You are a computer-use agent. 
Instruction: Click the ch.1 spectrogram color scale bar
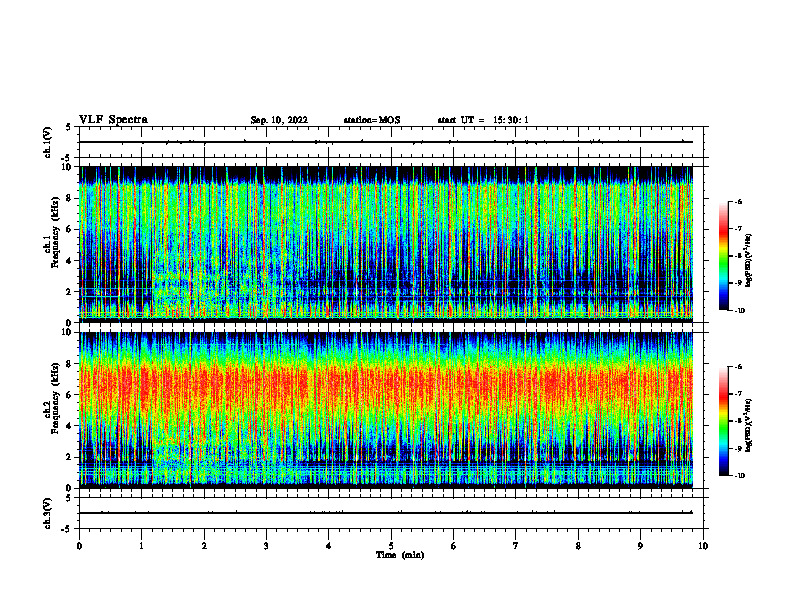click(x=724, y=256)
